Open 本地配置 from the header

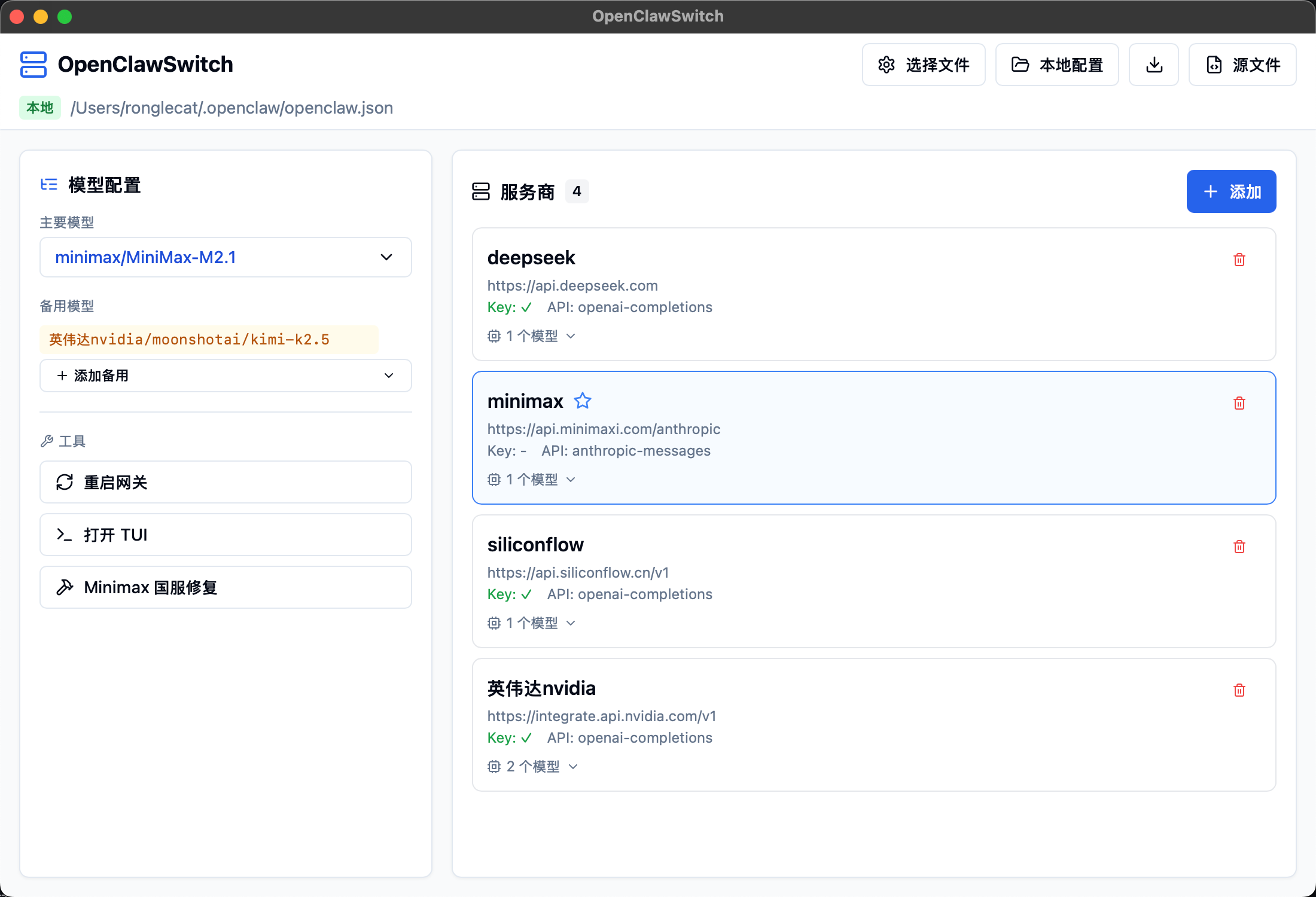(1056, 65)
